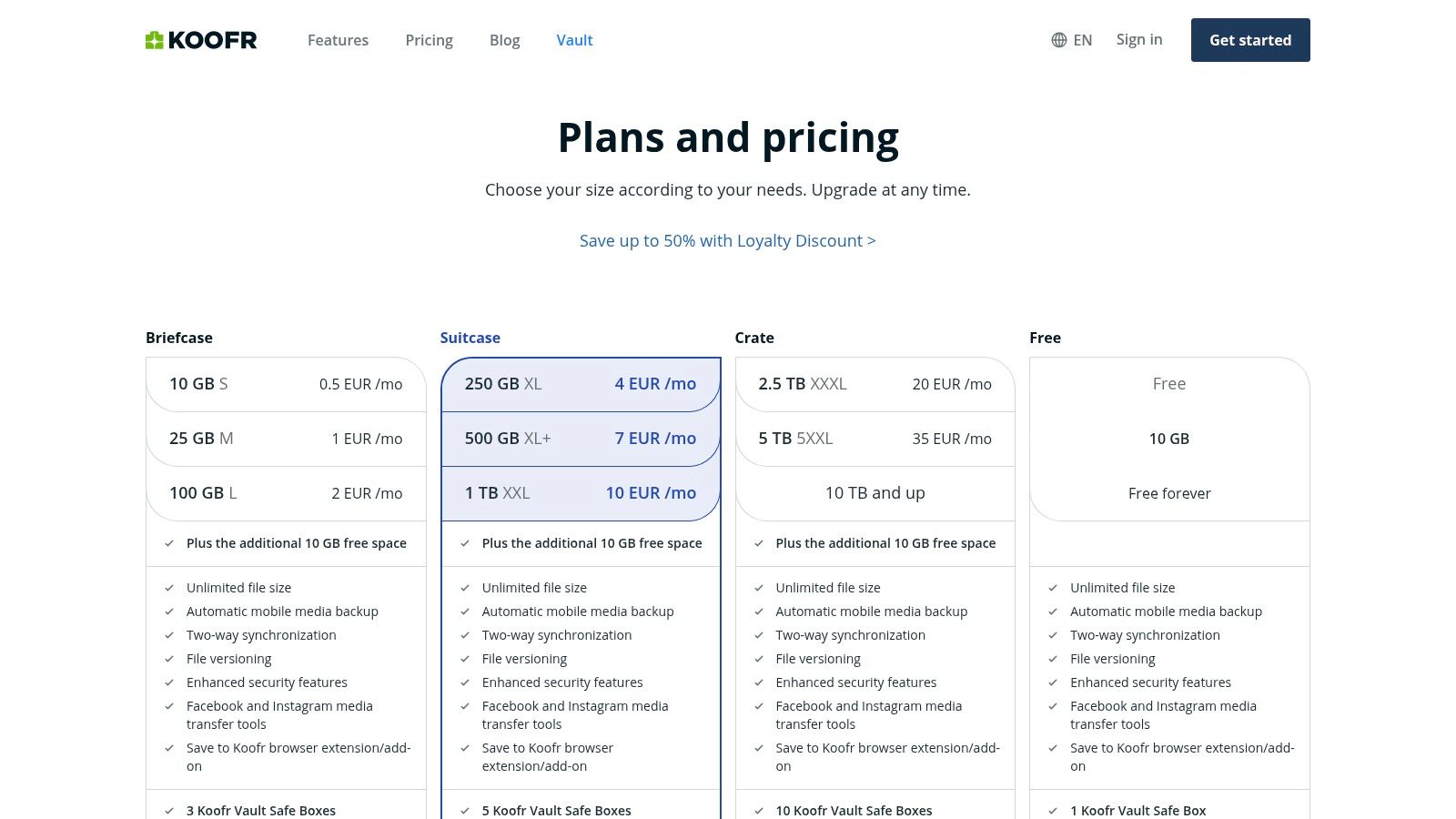The image size is (1456, 819).
Task: Open the Features menu item
Action: coord(338,40)
